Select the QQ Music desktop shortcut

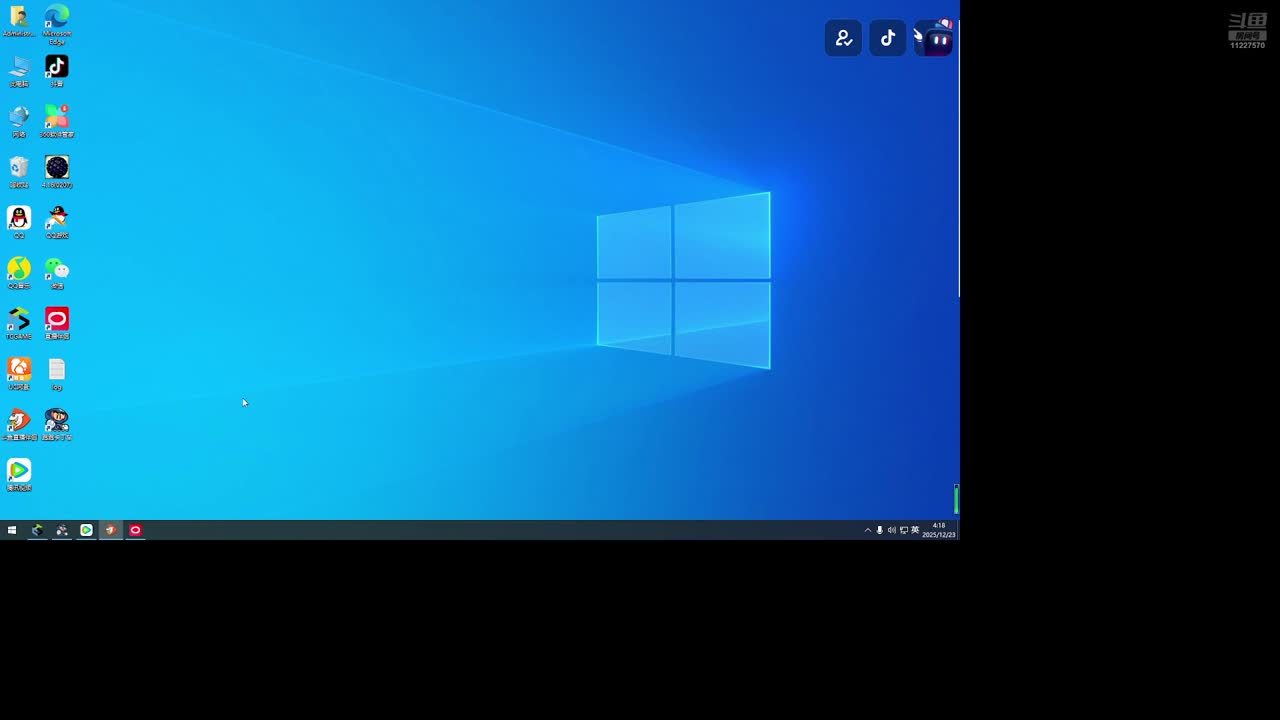pos(19,273)
